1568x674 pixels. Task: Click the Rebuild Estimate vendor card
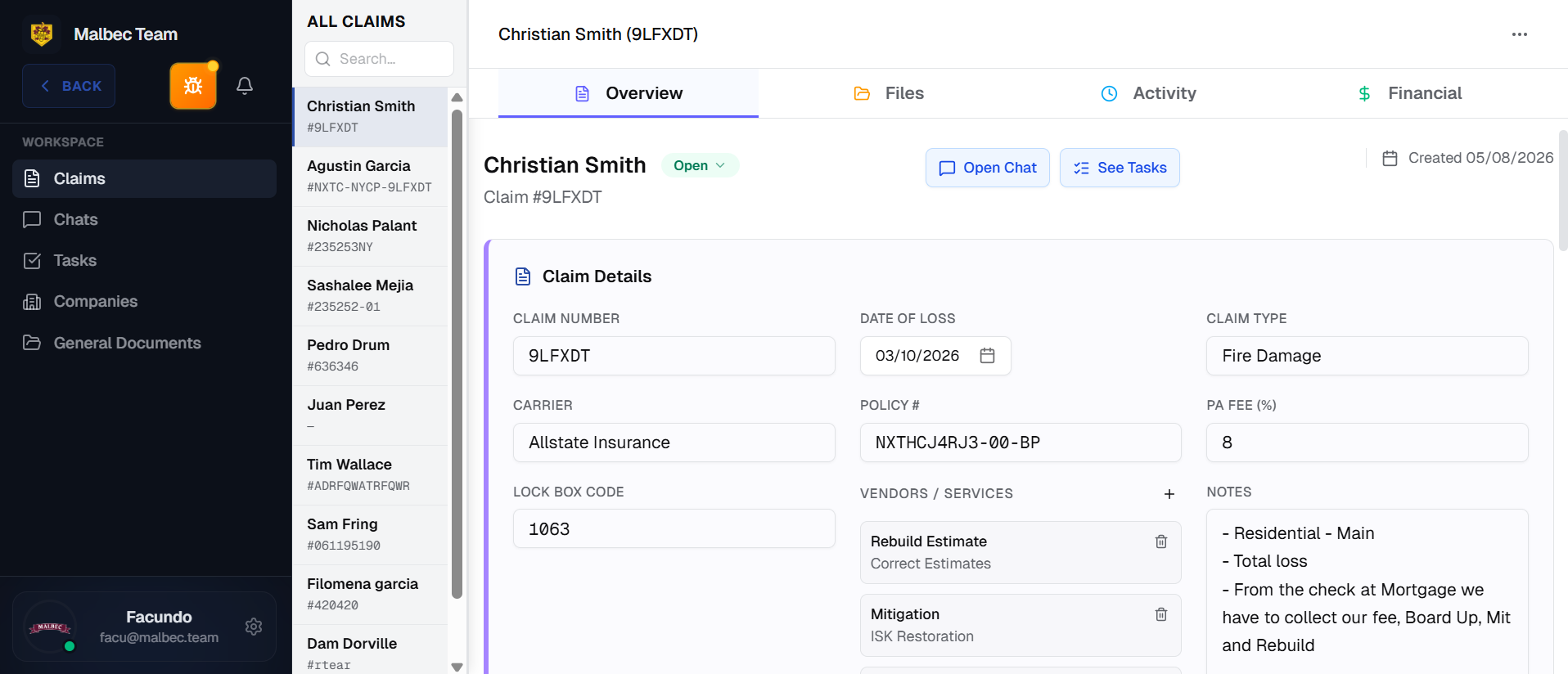point(1021,552)
